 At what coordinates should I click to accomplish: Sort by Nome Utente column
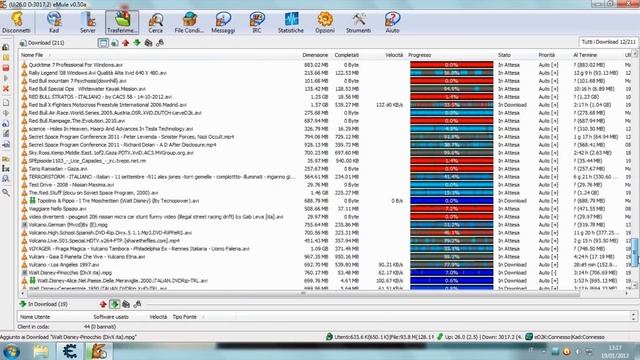[x=35, y=317]
